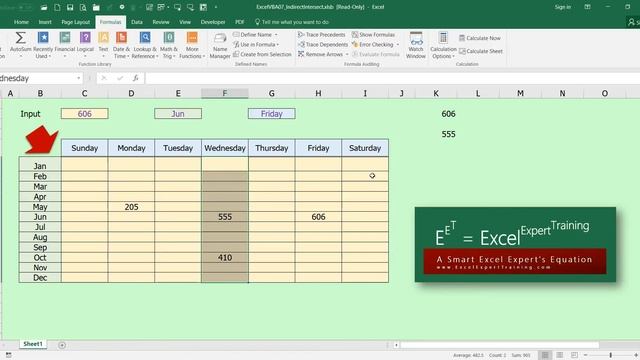Switch to Page Break Preview in status bar
The image size is (640, 360).
(574, 355)
